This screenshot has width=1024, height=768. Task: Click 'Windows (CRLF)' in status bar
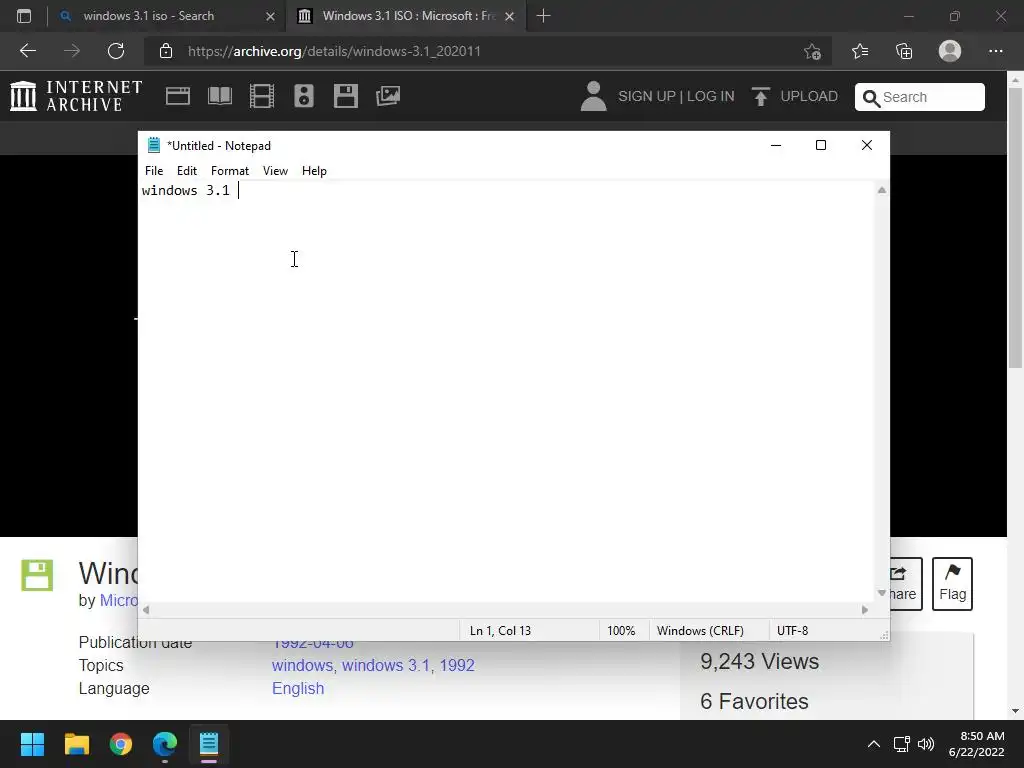[700, 631]
